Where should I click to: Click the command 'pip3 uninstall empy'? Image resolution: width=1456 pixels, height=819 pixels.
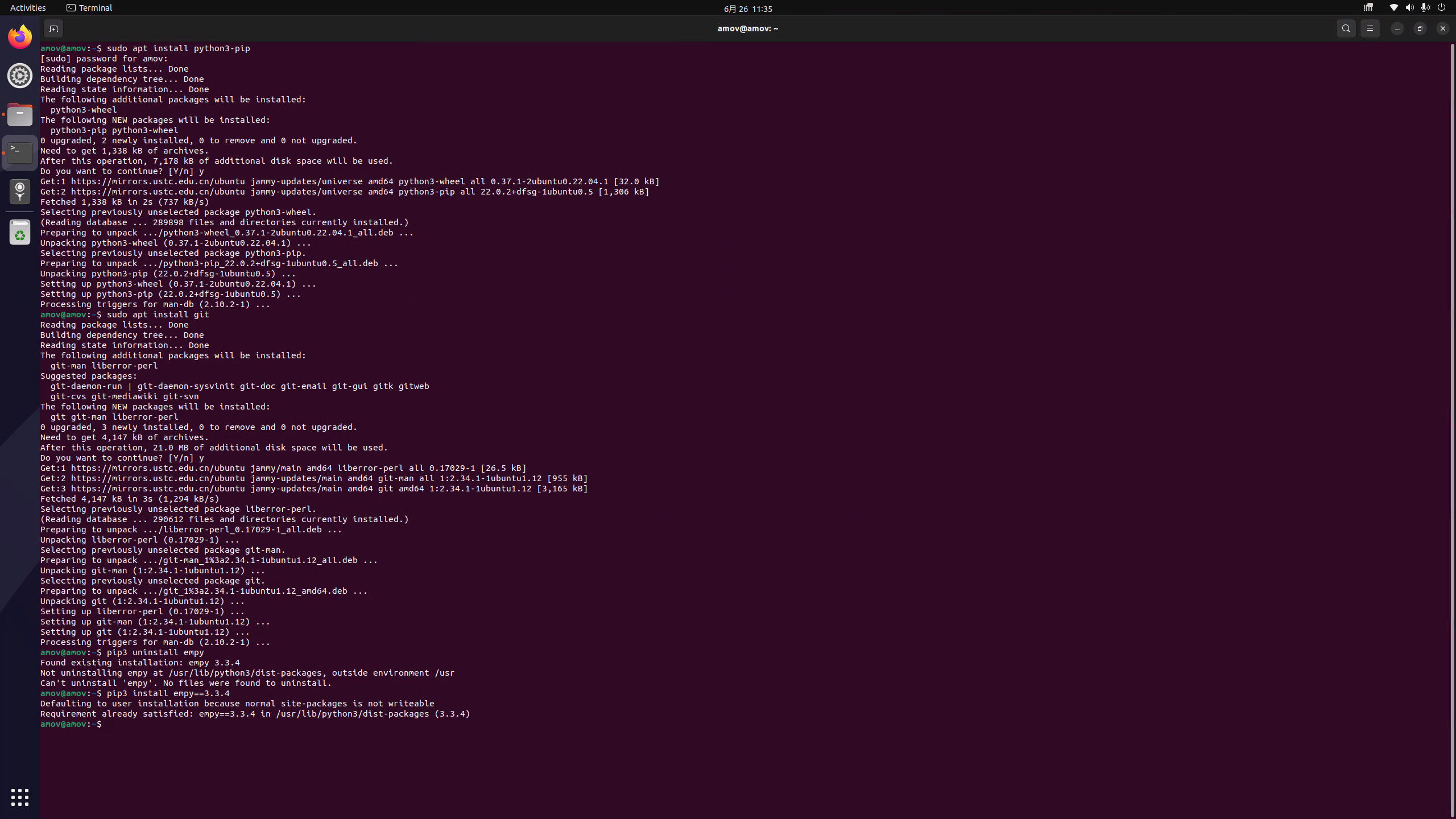(155, 652)
